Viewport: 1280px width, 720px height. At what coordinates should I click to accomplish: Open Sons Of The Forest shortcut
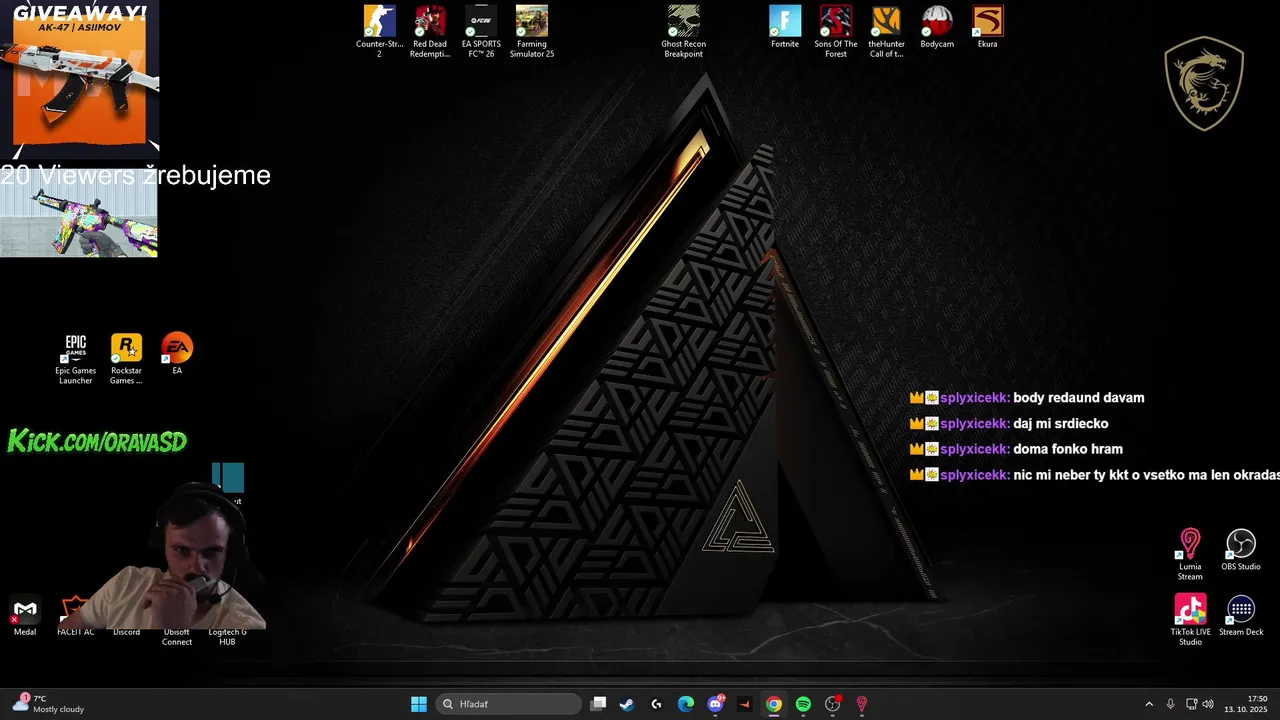pyautogui.click(x=836, y=31)
